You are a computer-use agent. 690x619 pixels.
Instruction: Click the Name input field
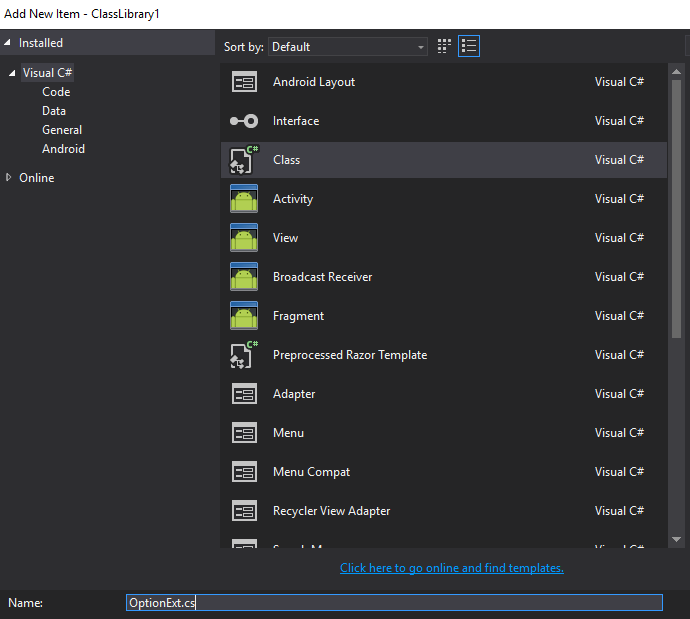pos(394,603)
